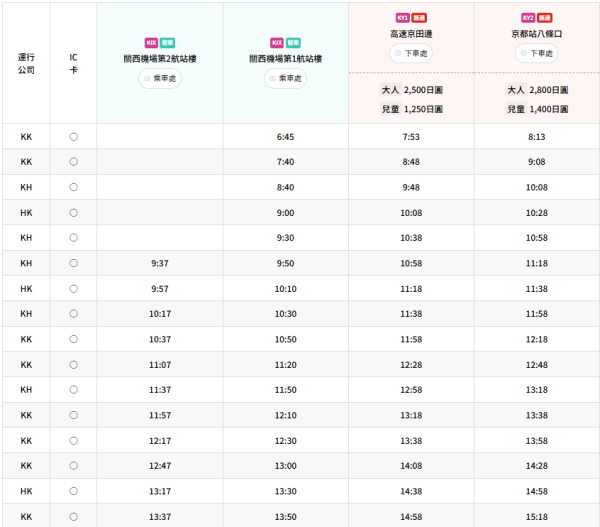Click the 運行公司 column header
600x527 pixels.
point(26,64)
